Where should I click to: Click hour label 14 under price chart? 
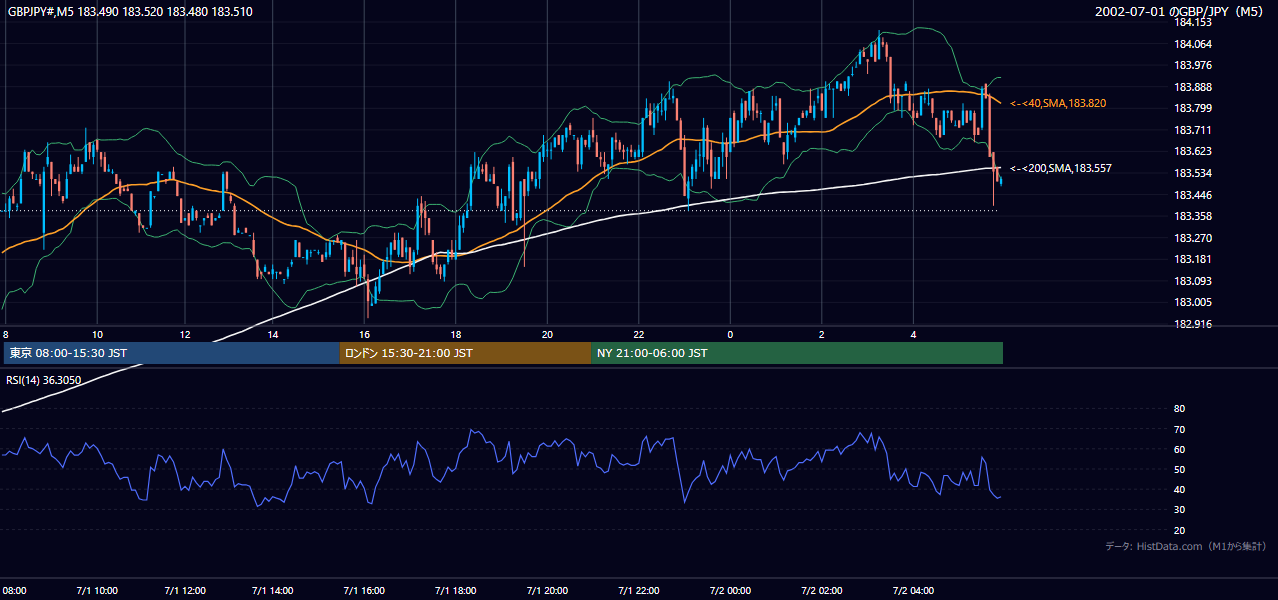(x=273, y=334)
